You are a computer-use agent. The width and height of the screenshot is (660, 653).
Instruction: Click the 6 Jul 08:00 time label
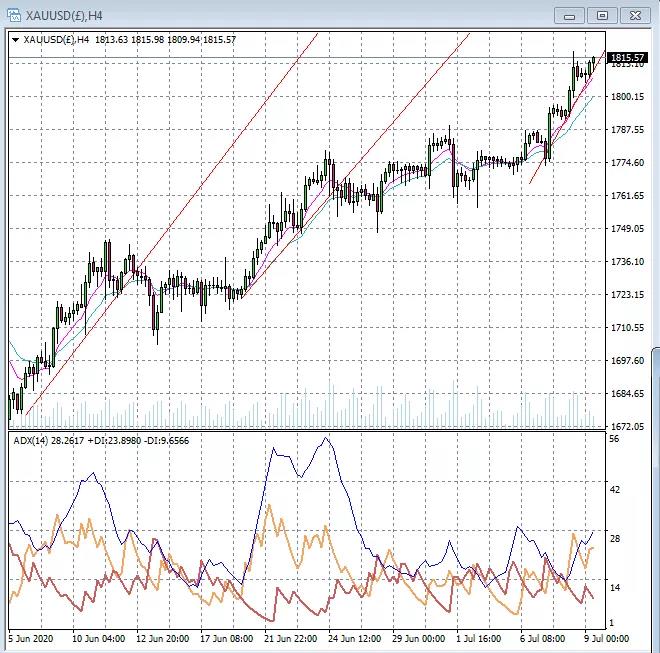[543, 639]
